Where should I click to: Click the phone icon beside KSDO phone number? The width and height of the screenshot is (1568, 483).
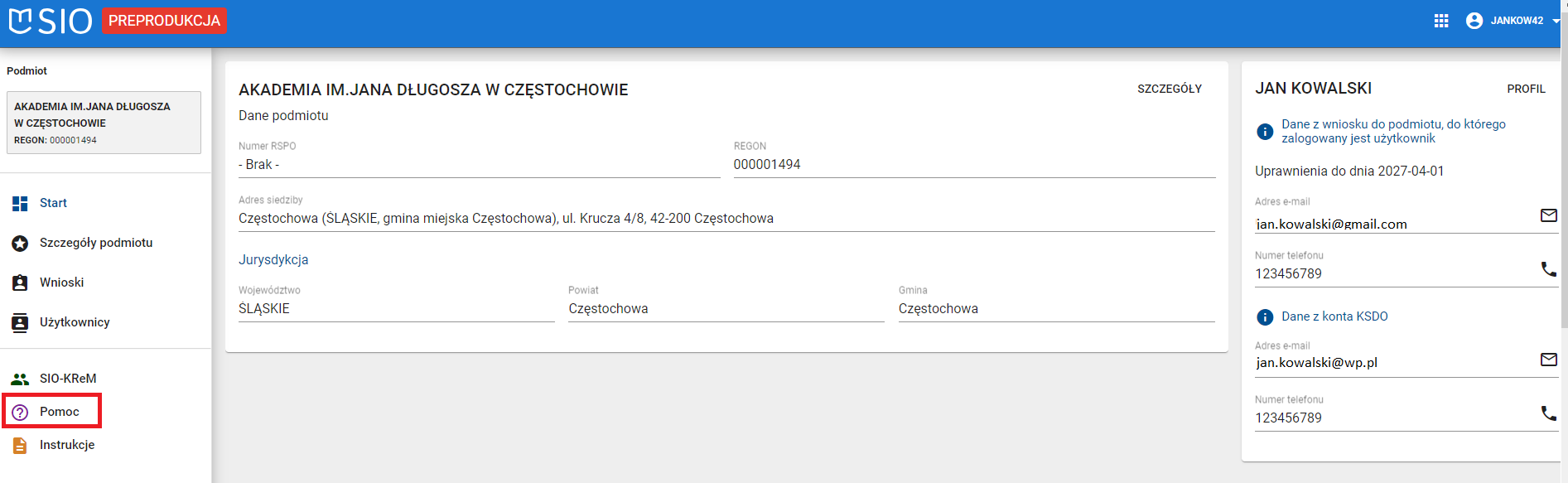point(1548,413)
